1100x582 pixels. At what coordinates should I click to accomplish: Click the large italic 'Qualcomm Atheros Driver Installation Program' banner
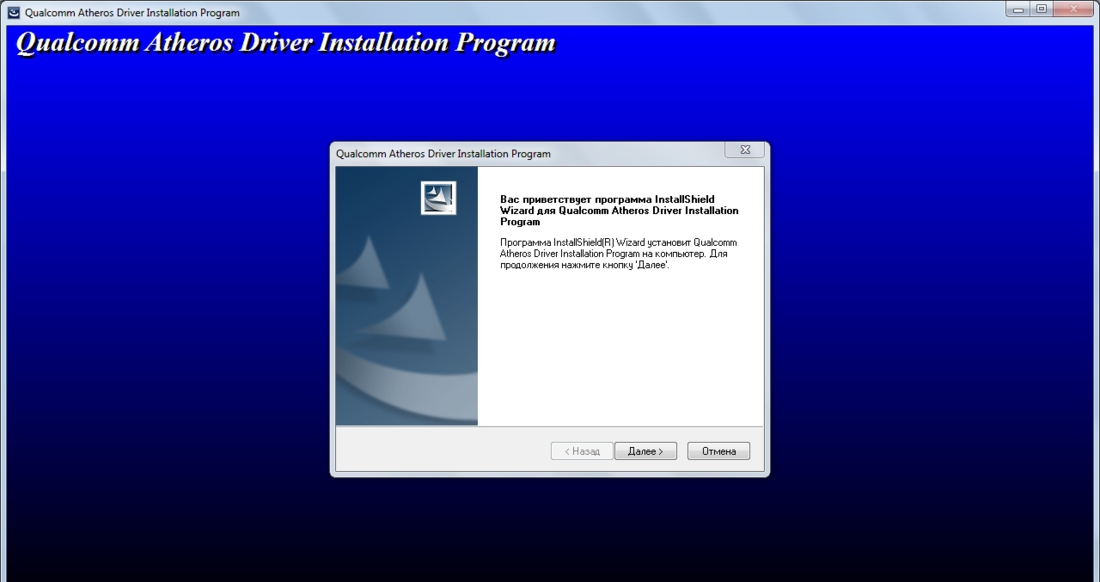(x=286, y=43)
